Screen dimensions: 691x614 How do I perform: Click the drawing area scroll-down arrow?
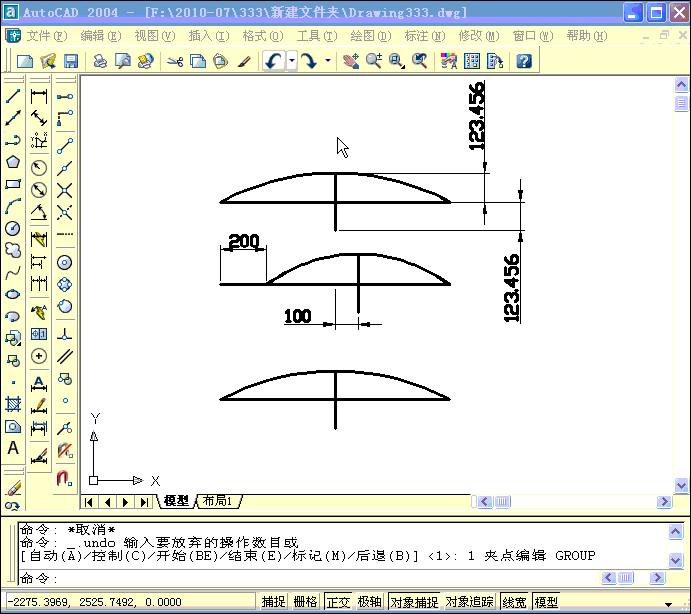681,485
